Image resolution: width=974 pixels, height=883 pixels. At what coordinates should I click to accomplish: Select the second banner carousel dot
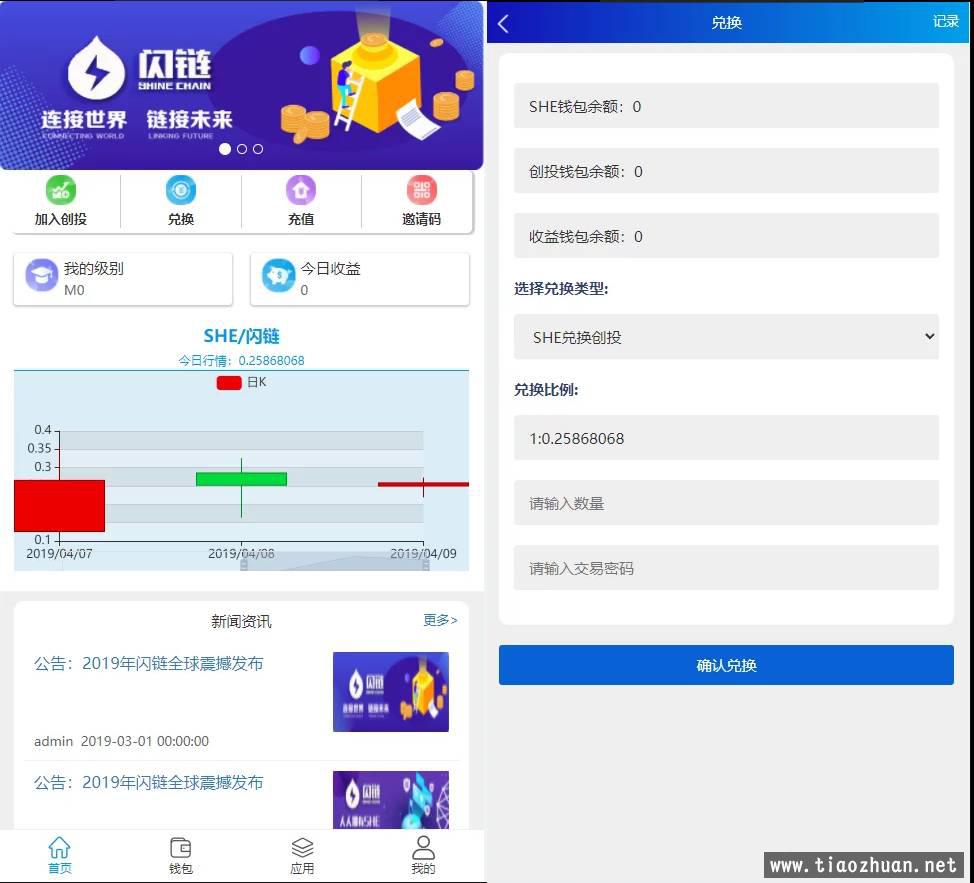[242, 149]
